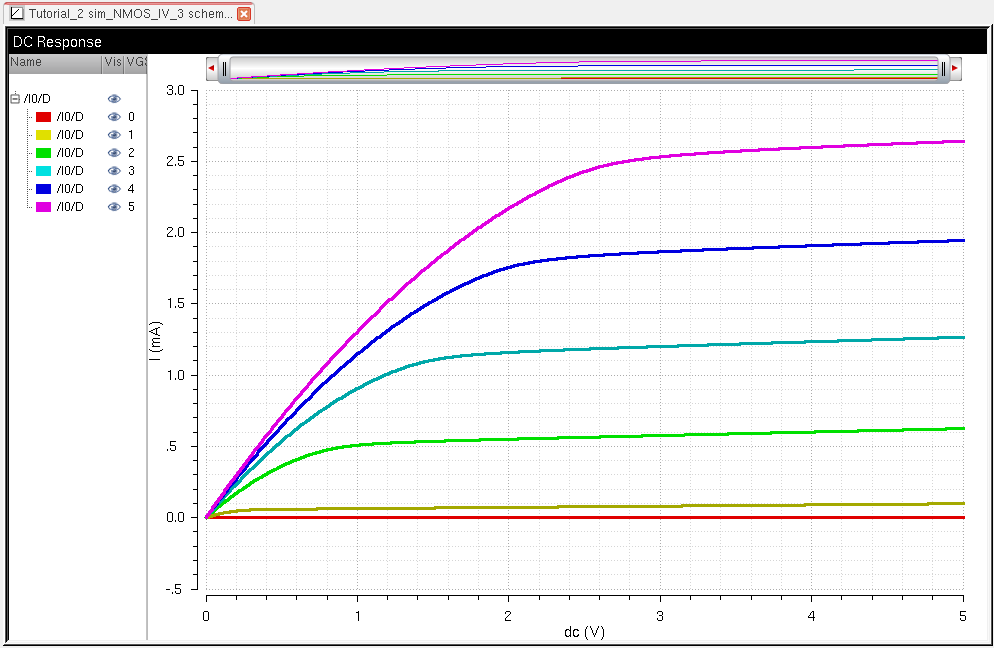This screenshot has width=994, height=648.
Task: Hide the VGS 0 red trace via its eye icon
Action: click(x=114, y=116)
